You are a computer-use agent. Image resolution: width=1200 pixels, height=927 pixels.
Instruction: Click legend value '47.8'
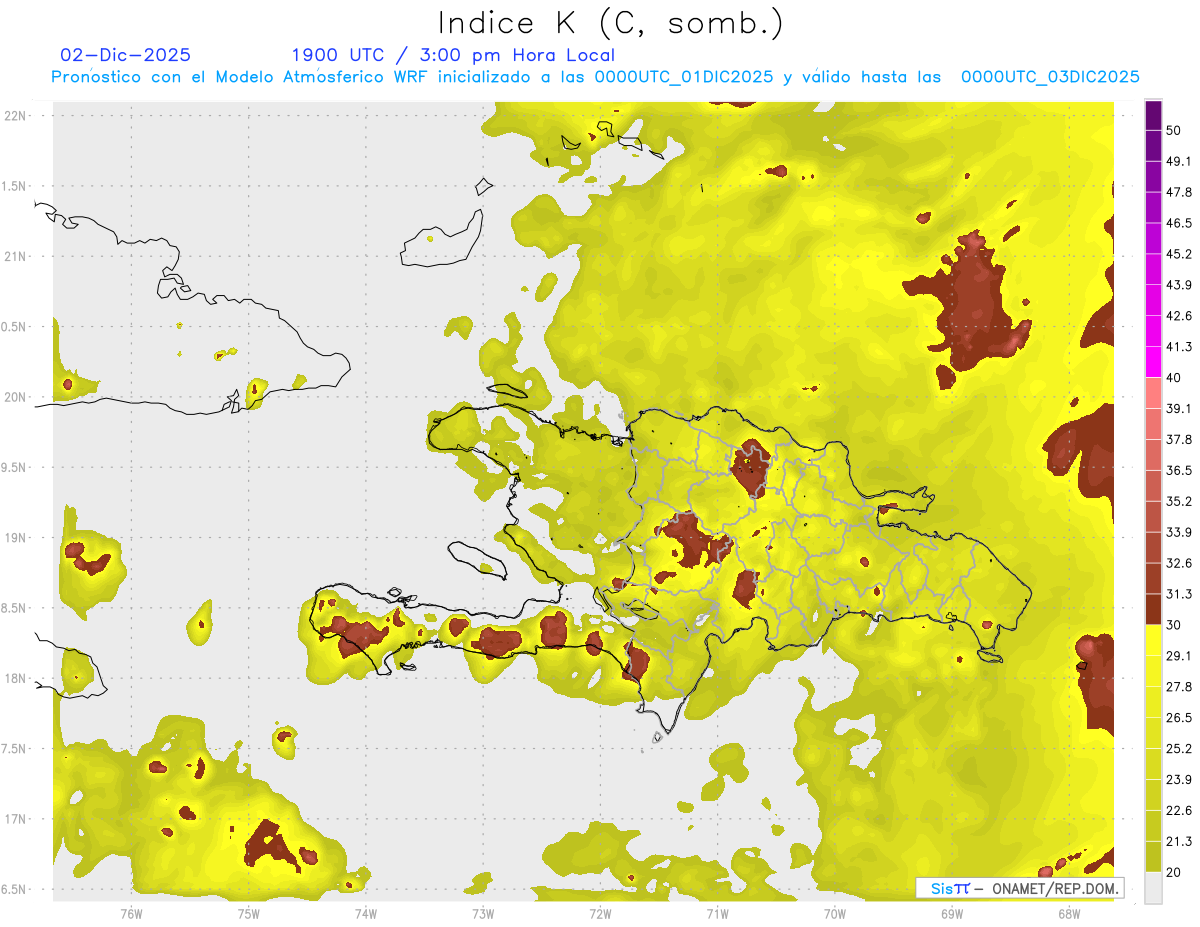click(x=1179, y=193)
